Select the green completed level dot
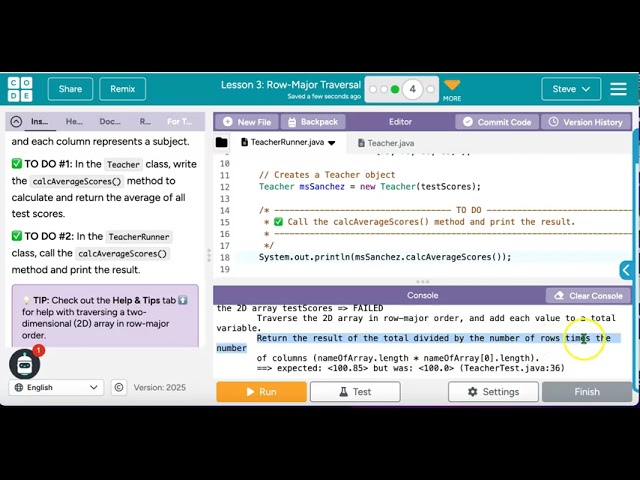The image size is (640, 480). point(395,89)
